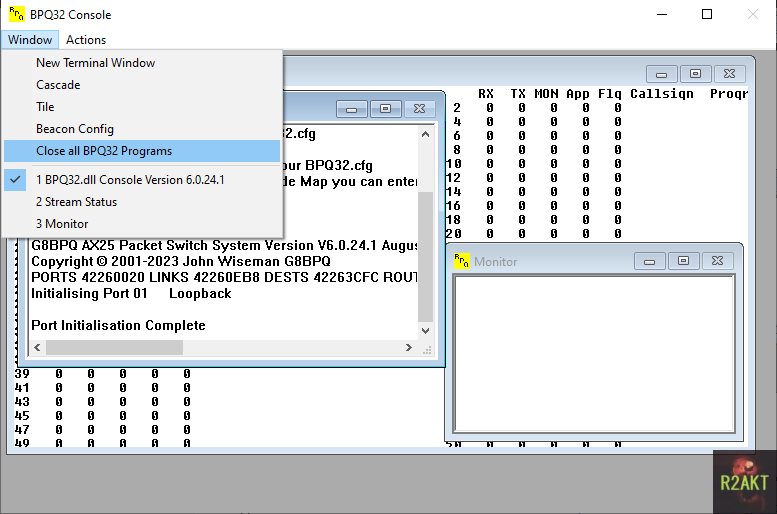Switch to 3 Monitor window

click(x=142, y=224)
